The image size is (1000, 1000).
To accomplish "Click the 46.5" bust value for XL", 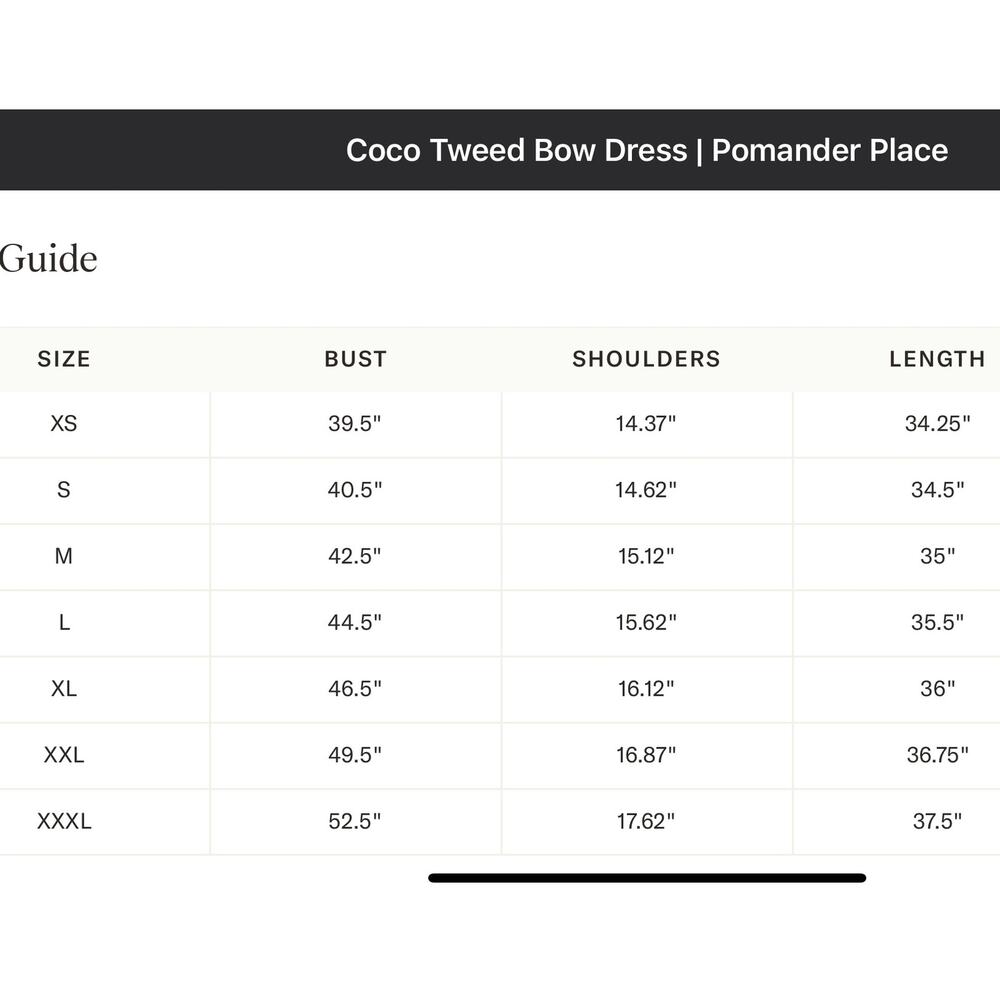I will click(355, 689).
